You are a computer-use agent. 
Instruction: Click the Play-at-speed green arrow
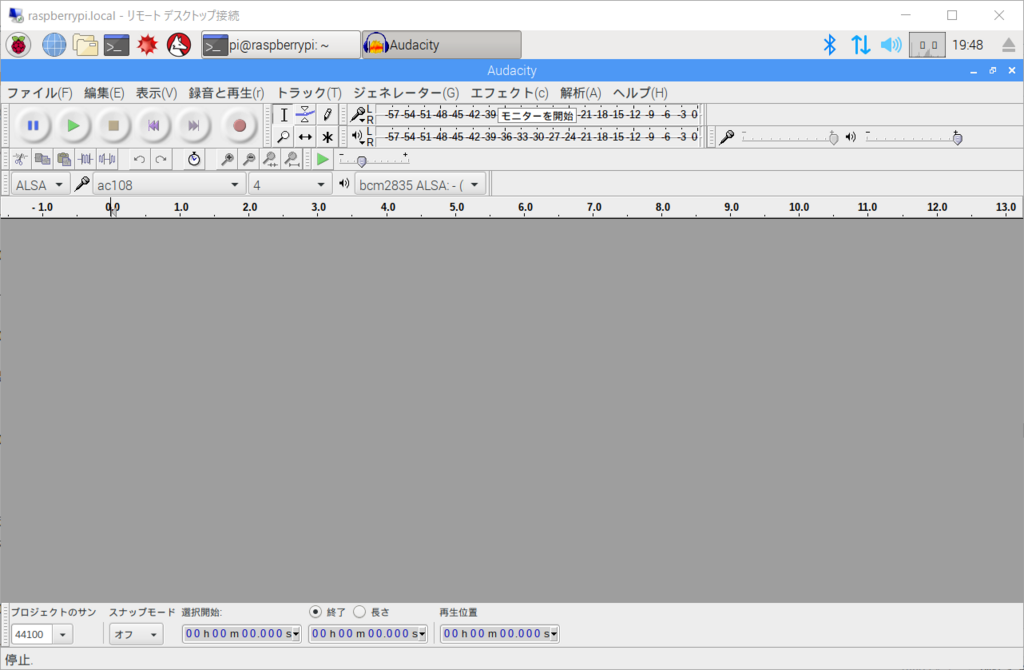point(323,159)
